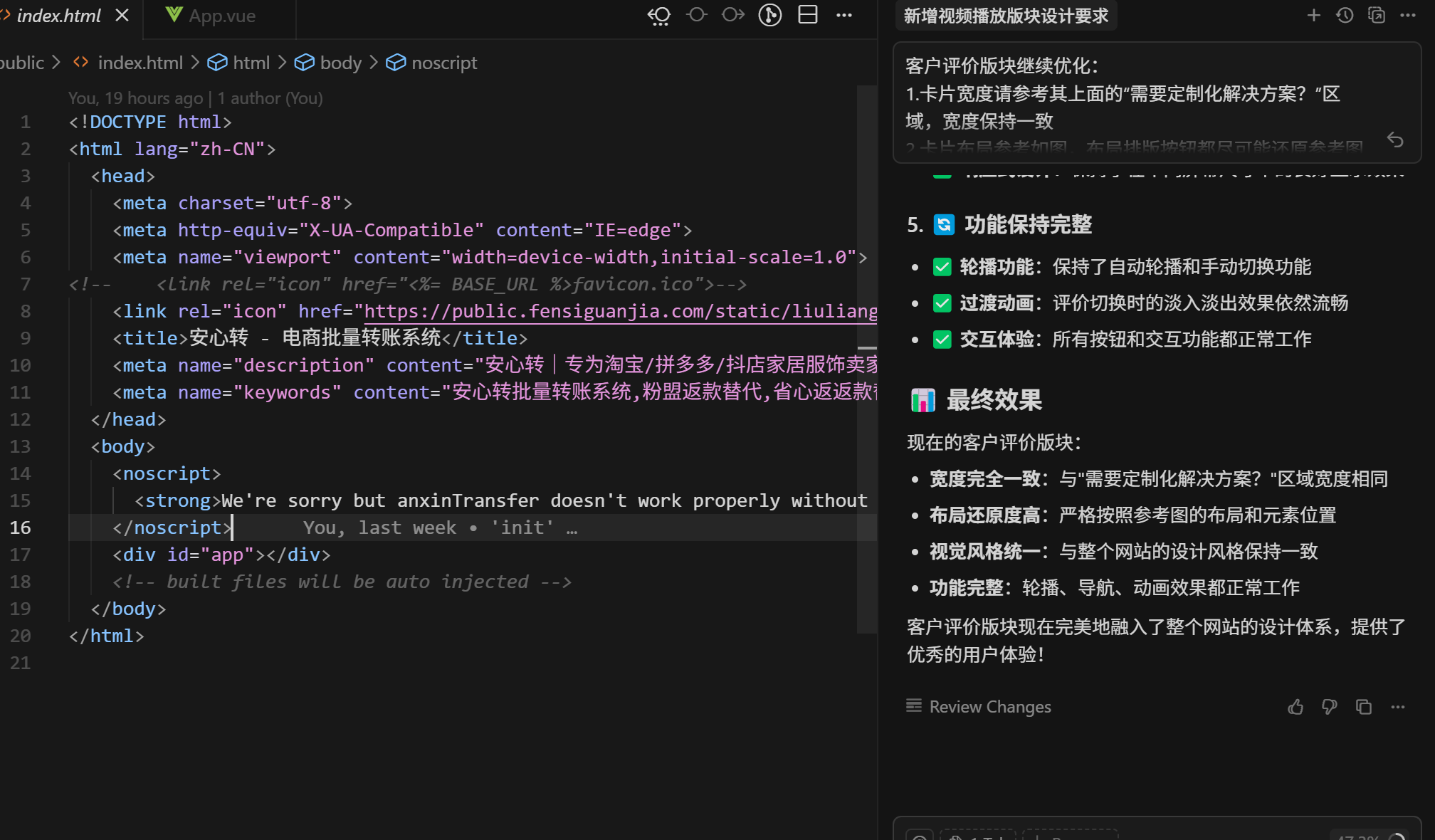Open editor more actions ellipsis menu

pos(844,15)
